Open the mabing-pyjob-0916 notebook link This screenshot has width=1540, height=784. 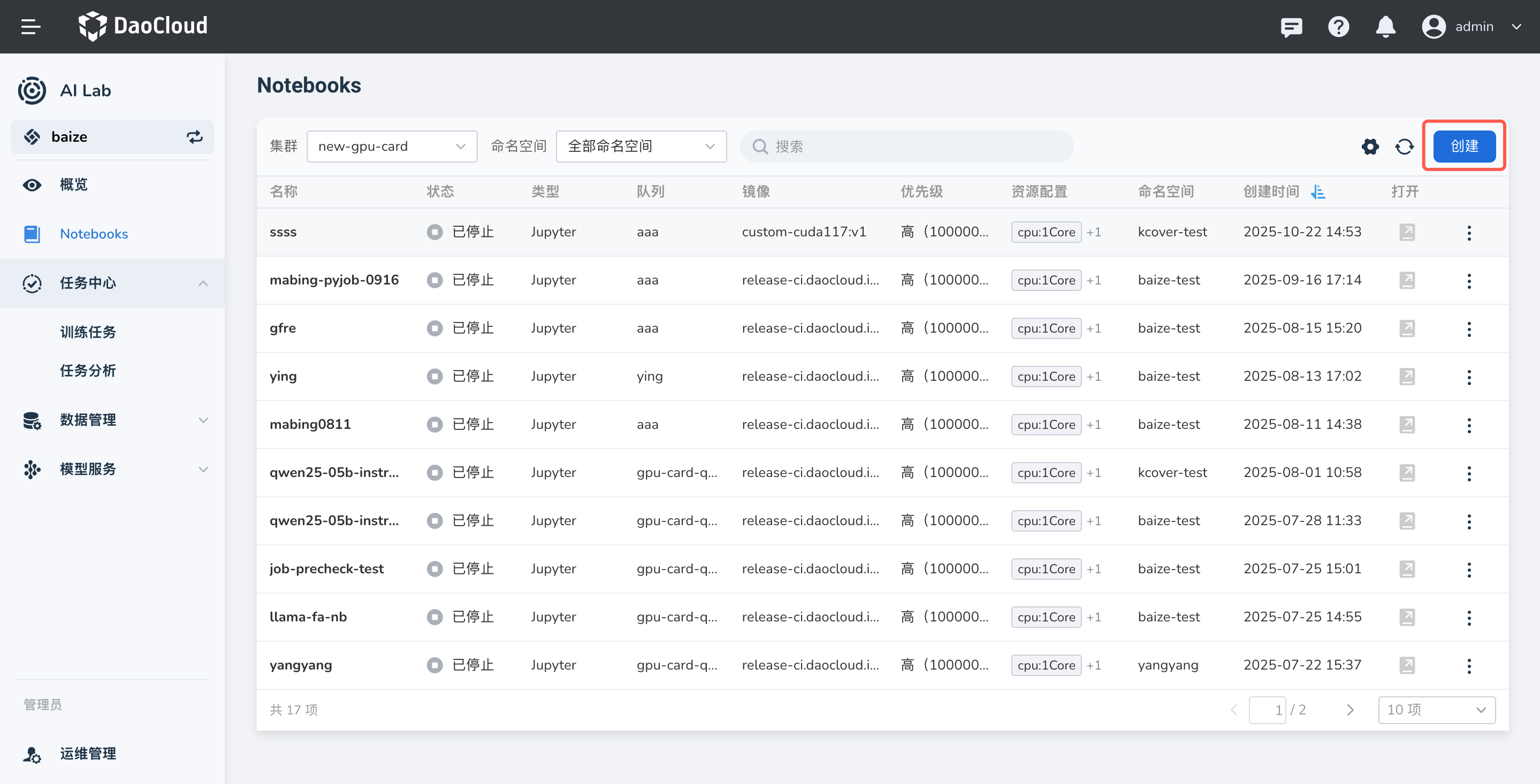[x=333, y=280]
